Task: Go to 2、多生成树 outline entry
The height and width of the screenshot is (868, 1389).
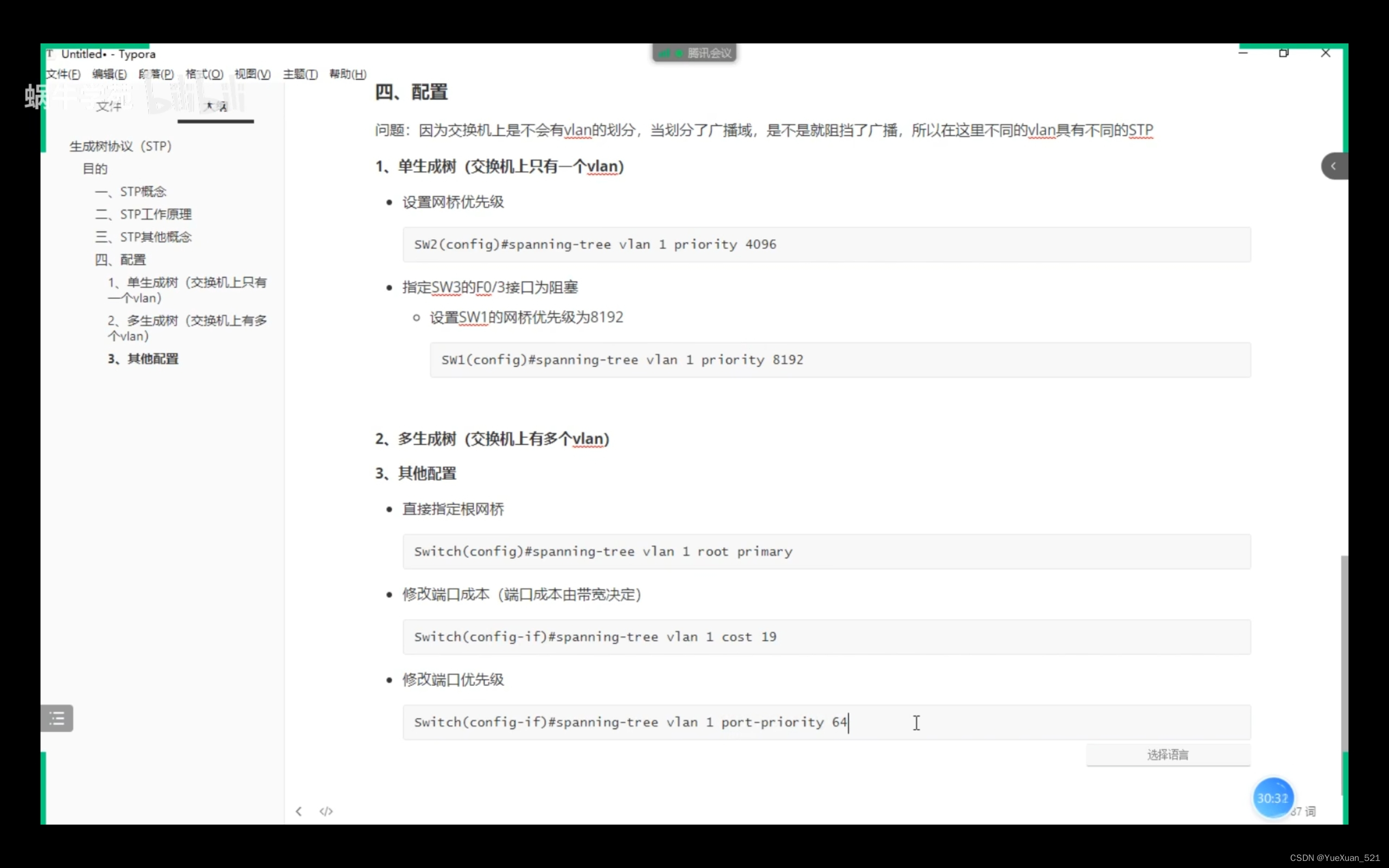Action: (x=187, y=328)
